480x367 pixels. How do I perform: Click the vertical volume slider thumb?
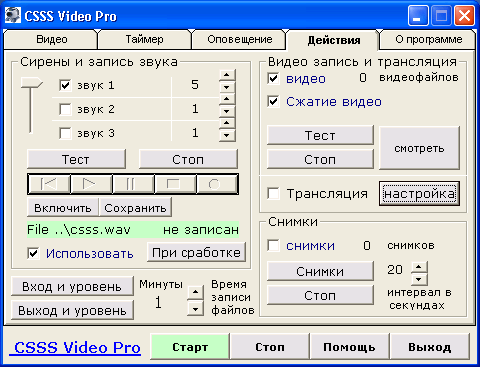point(31,83)
